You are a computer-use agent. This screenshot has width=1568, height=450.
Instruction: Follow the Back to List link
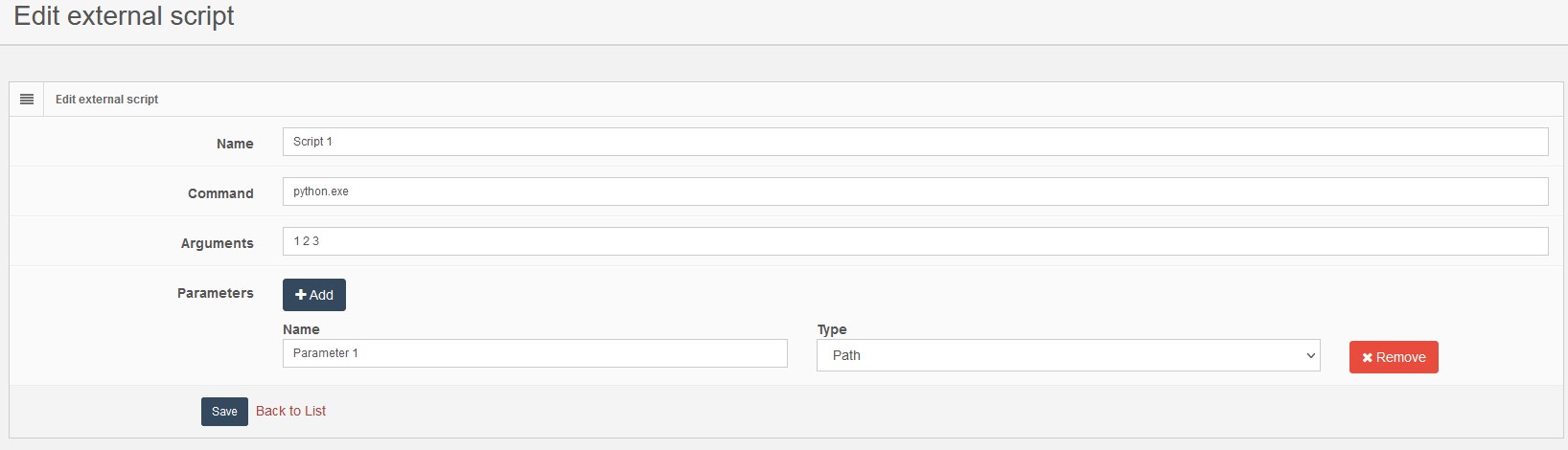(290, 411)
